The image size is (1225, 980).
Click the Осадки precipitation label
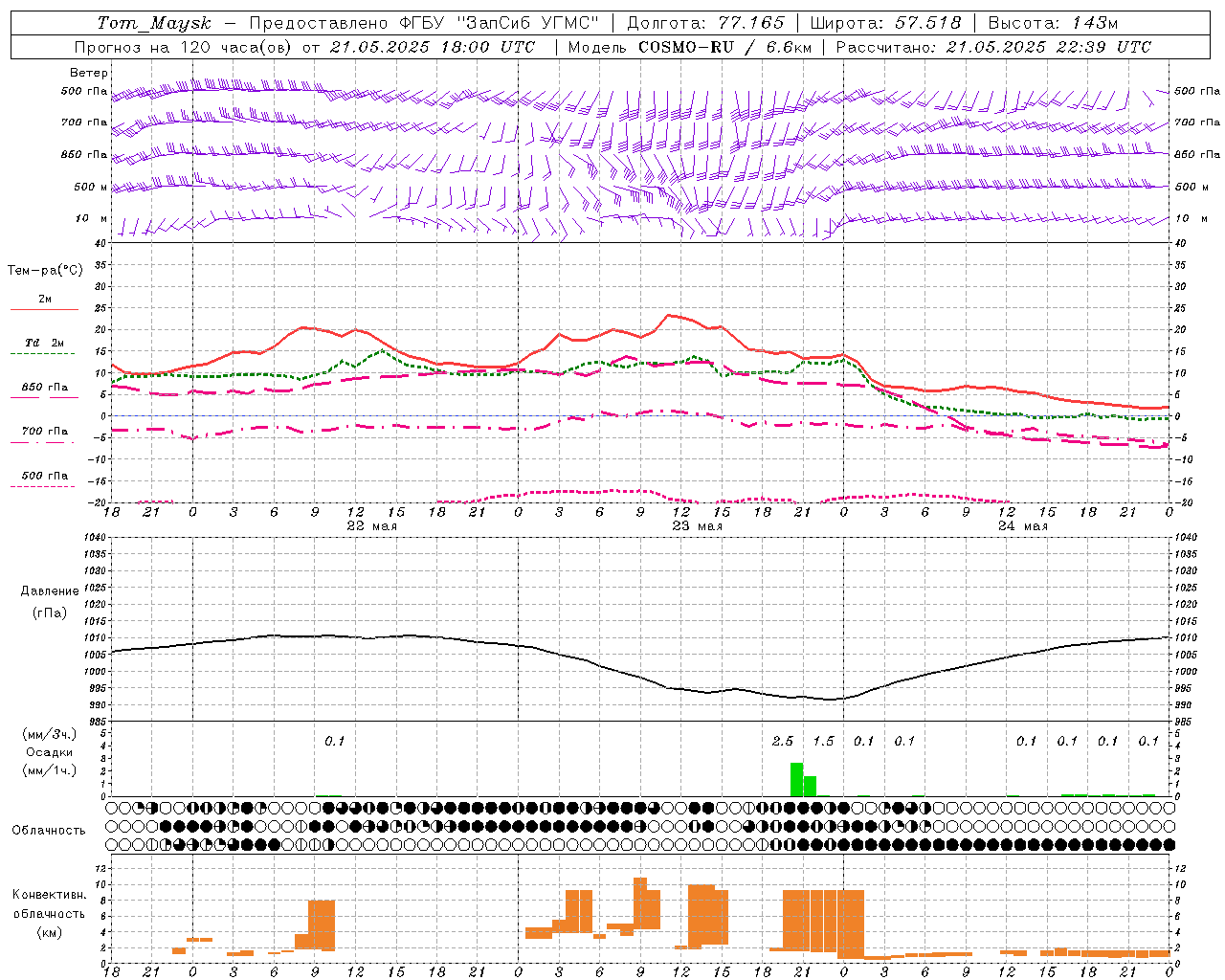(49, 752)
